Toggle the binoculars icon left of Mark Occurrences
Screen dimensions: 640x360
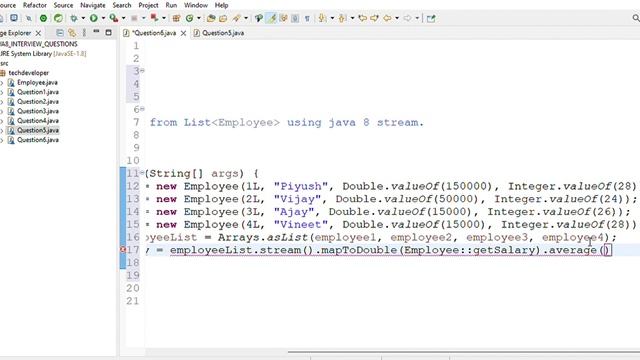tap(259, 18)
